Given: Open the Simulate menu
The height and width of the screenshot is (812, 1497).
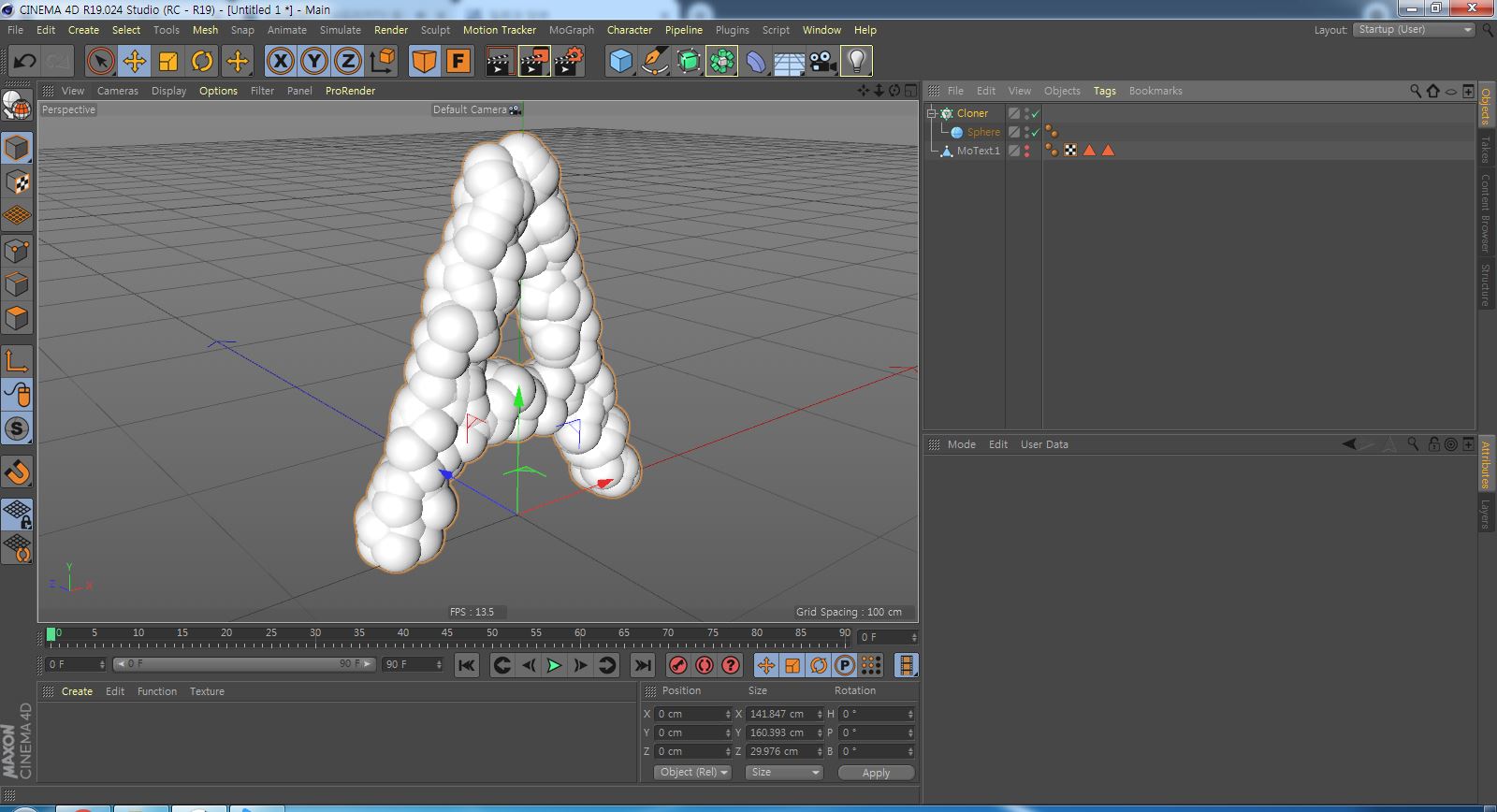Looking at the screenshot, I should pos(341,30).
